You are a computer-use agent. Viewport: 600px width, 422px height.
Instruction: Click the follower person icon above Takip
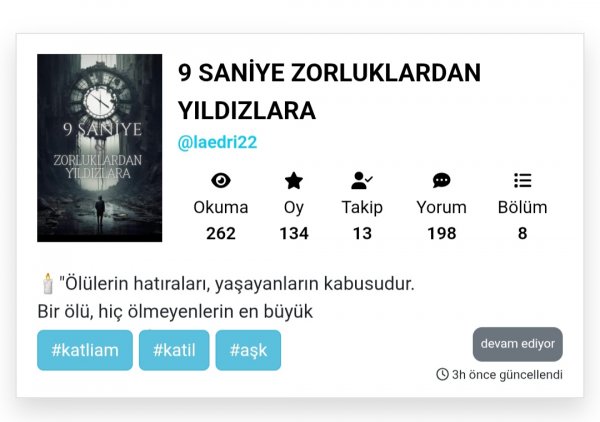coord(362,180)
